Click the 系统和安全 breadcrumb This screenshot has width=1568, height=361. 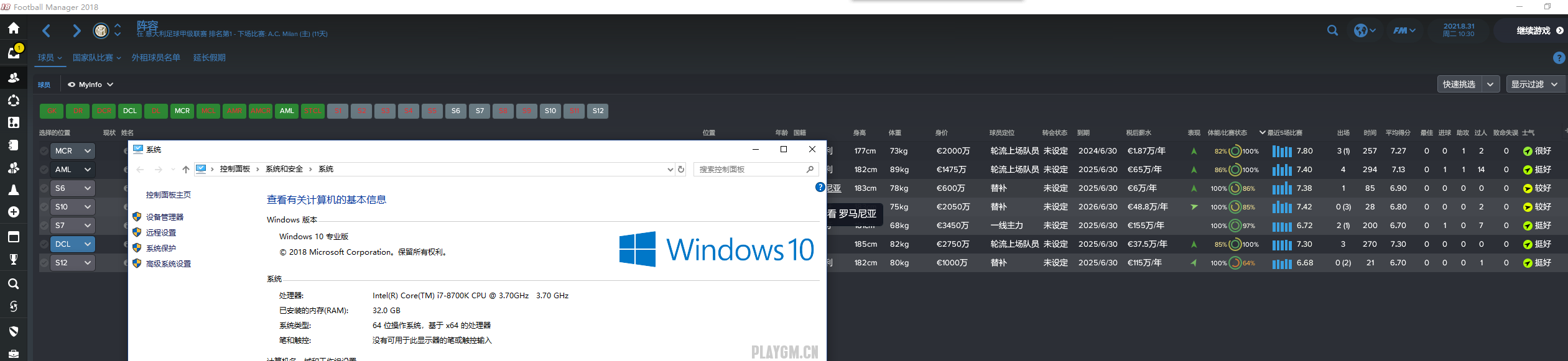point(284,169)
